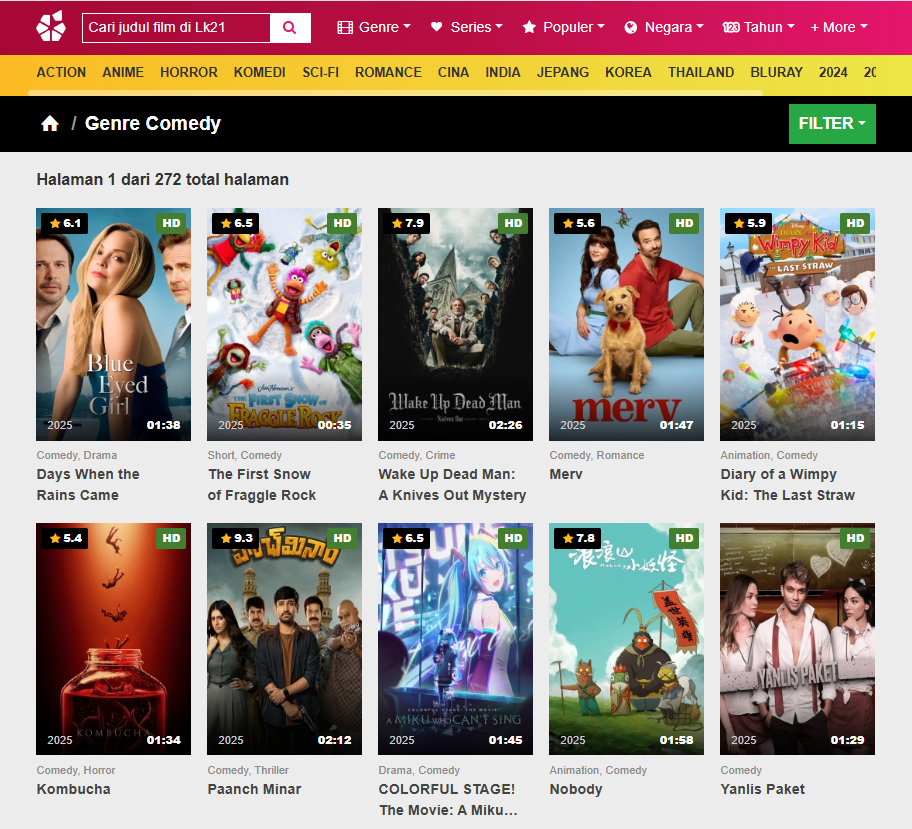Click the Lk21 flower logo
The image size is (912, 829).
51,27
